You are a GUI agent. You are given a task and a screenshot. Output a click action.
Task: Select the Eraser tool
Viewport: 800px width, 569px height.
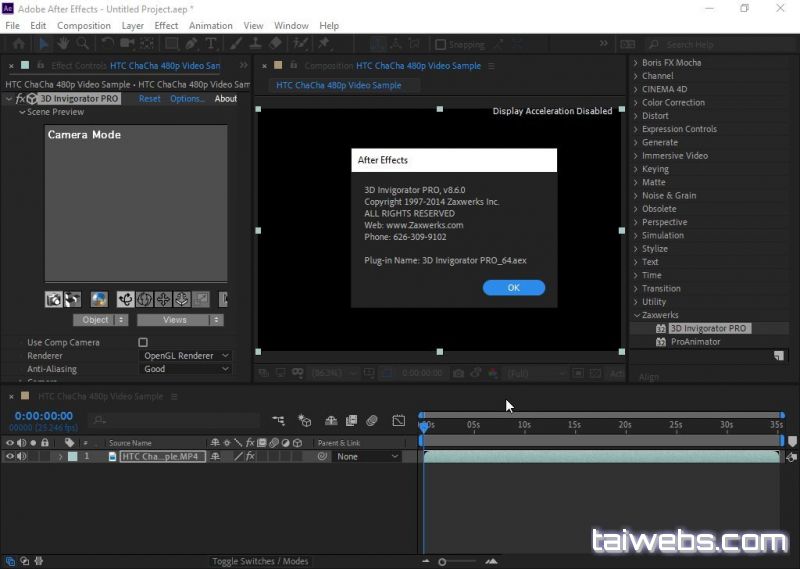(x=277, y=44)
